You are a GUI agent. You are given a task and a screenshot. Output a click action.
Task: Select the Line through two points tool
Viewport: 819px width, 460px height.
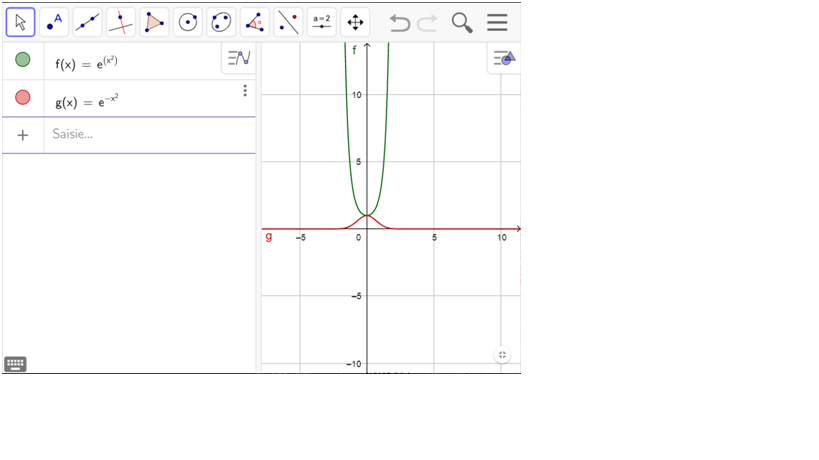coord(88,22)
